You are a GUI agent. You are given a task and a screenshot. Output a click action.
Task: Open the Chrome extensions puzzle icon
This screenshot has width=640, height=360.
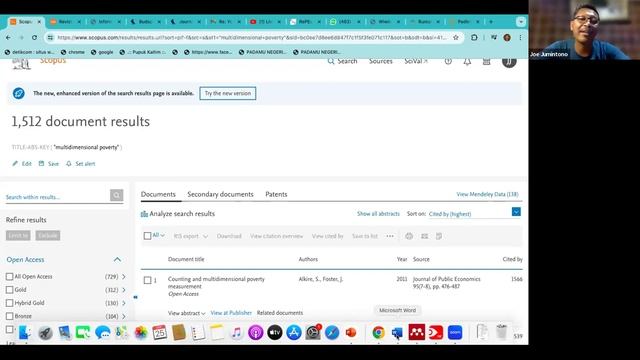[x=474, y=38]
